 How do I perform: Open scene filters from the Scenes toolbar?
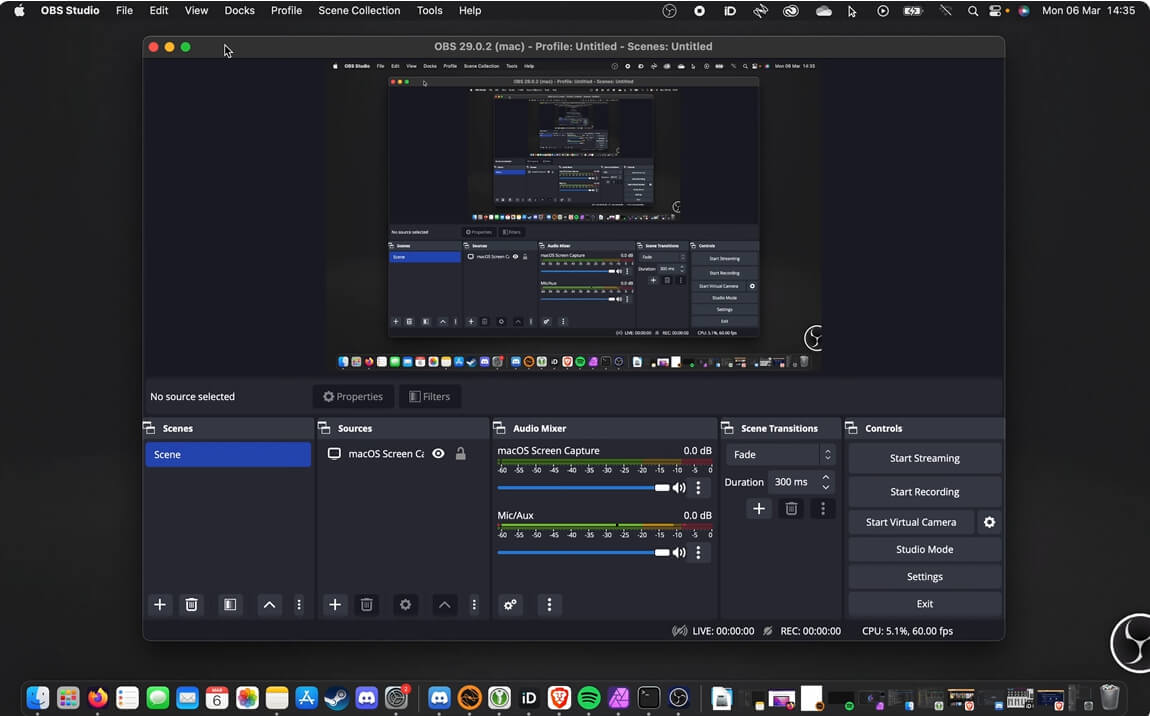click(x=230, y=604)
